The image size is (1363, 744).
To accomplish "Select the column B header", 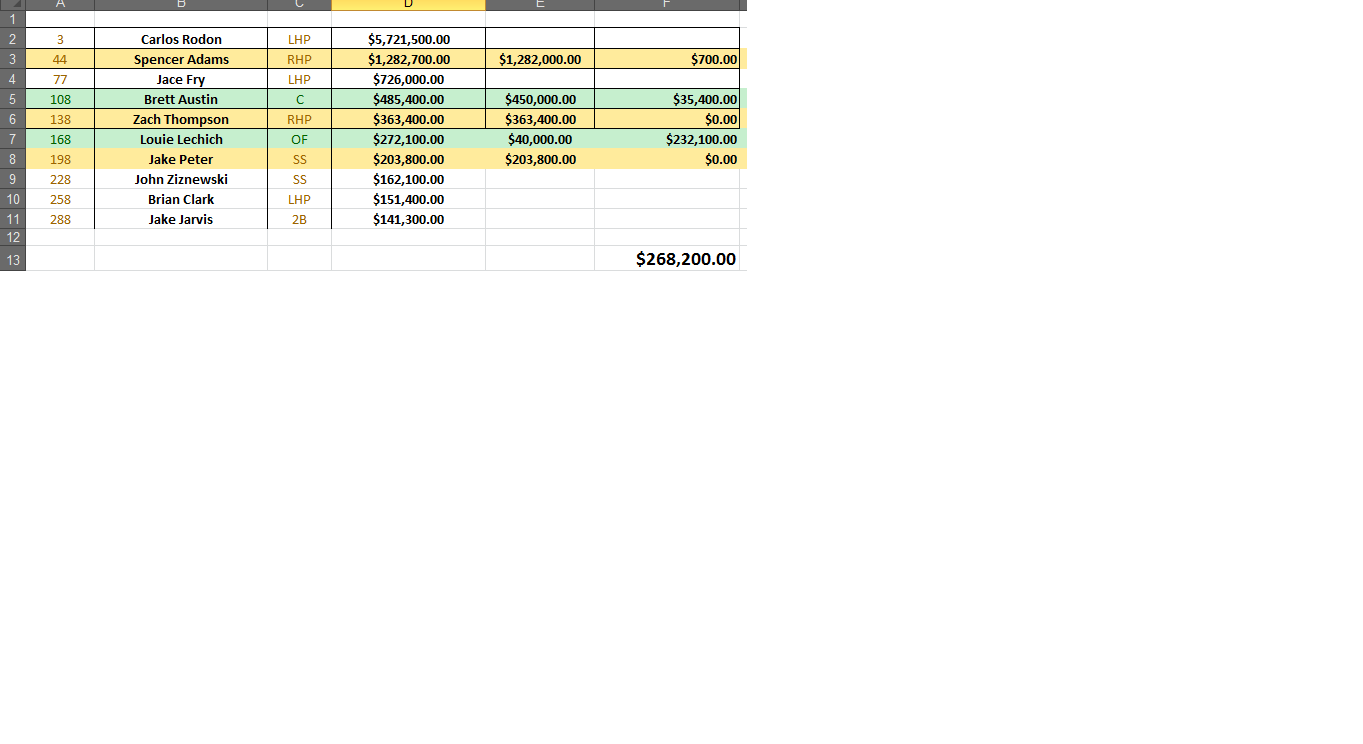I will point(181,5).
